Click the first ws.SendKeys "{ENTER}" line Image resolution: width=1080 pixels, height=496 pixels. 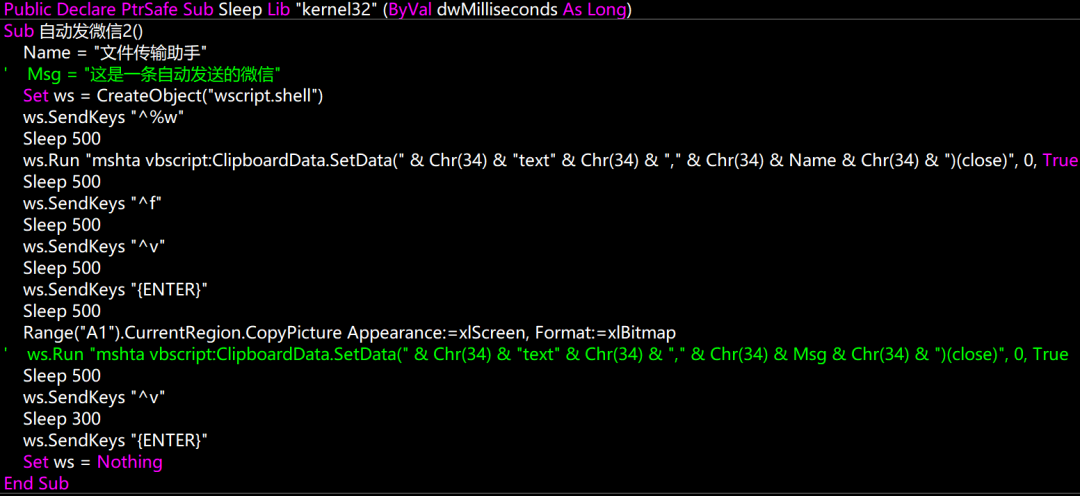pyautogui.click(x=115, y=289)
